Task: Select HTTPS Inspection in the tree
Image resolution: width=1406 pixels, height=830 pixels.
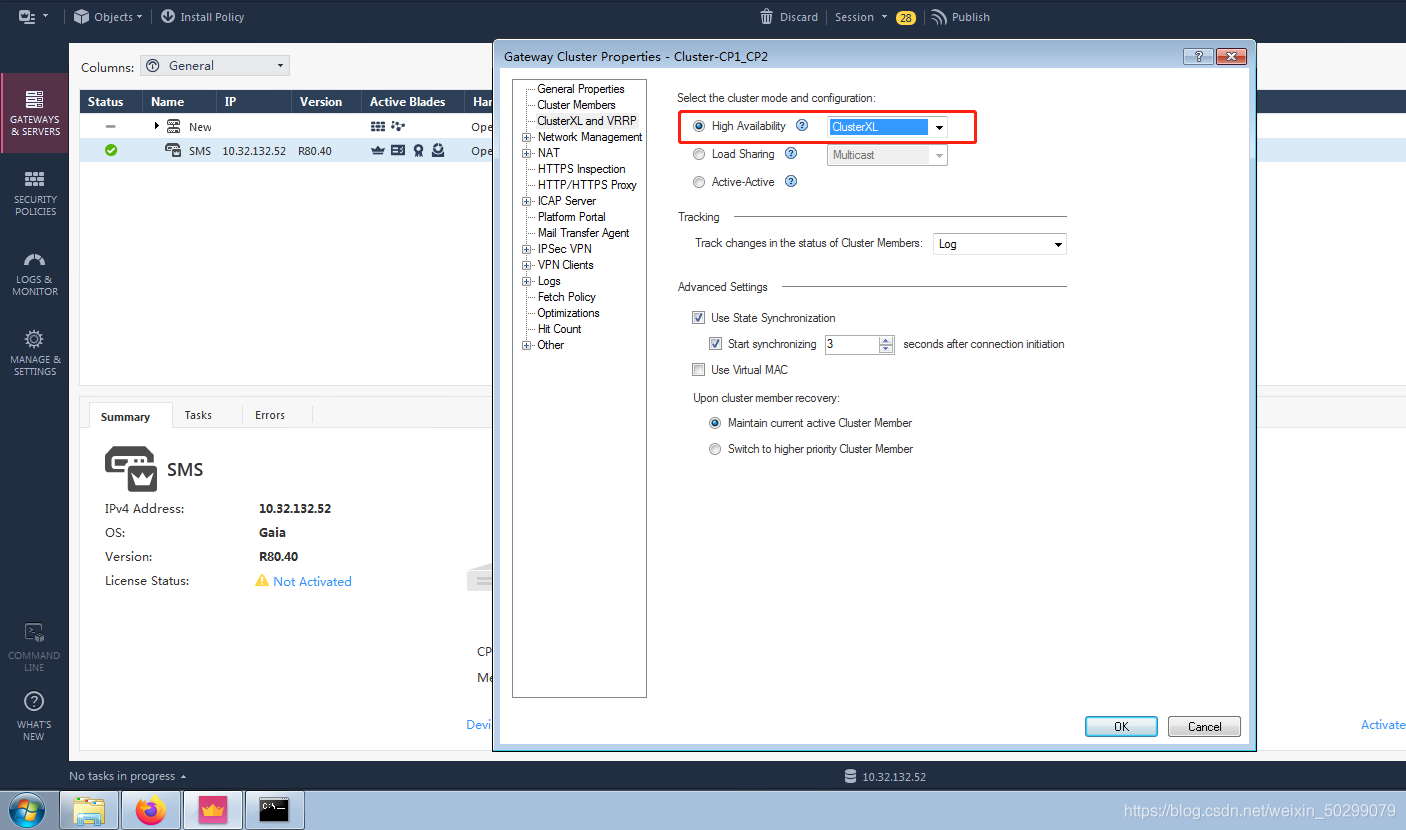Action: pyautogui.click(x=582, y=169)
